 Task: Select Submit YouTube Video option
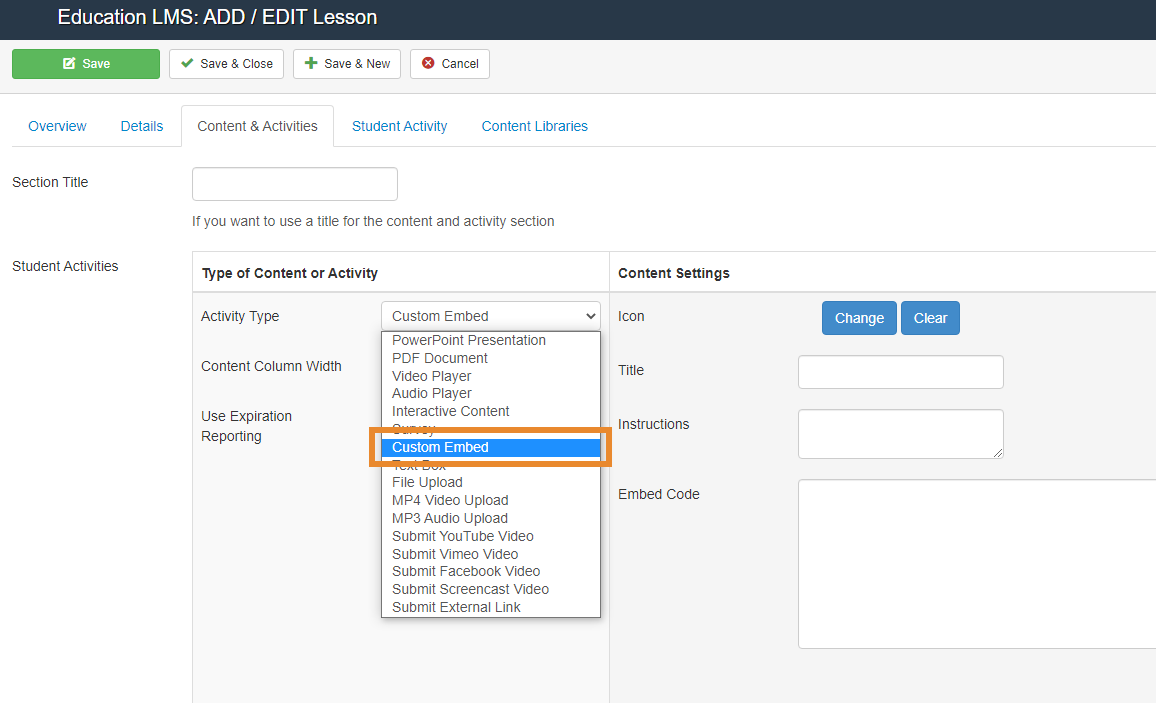tap(463, 536)
